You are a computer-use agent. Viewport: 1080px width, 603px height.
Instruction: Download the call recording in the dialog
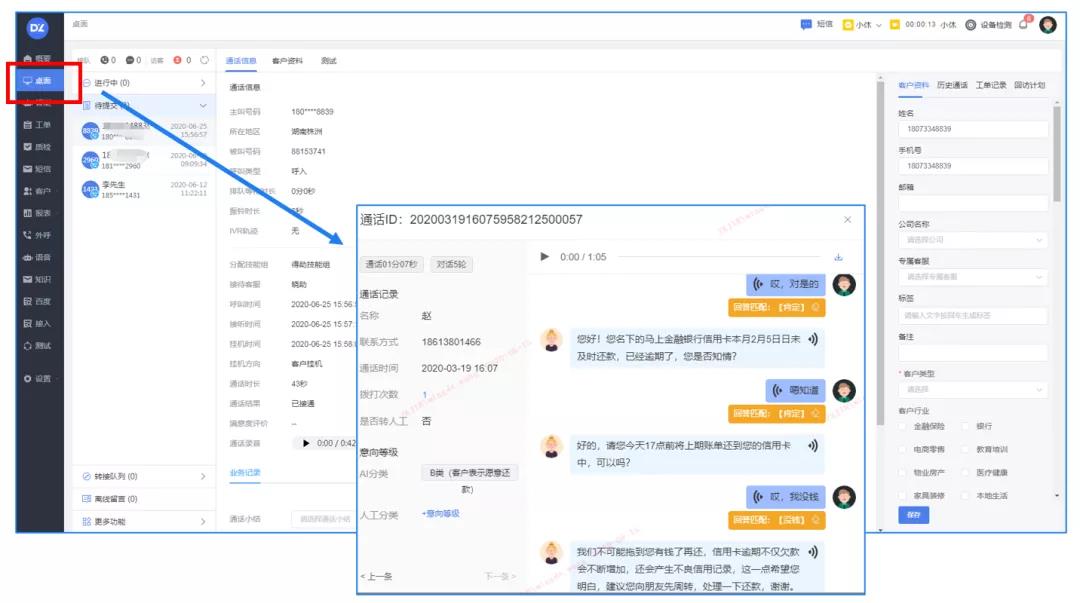pos(838,257)
